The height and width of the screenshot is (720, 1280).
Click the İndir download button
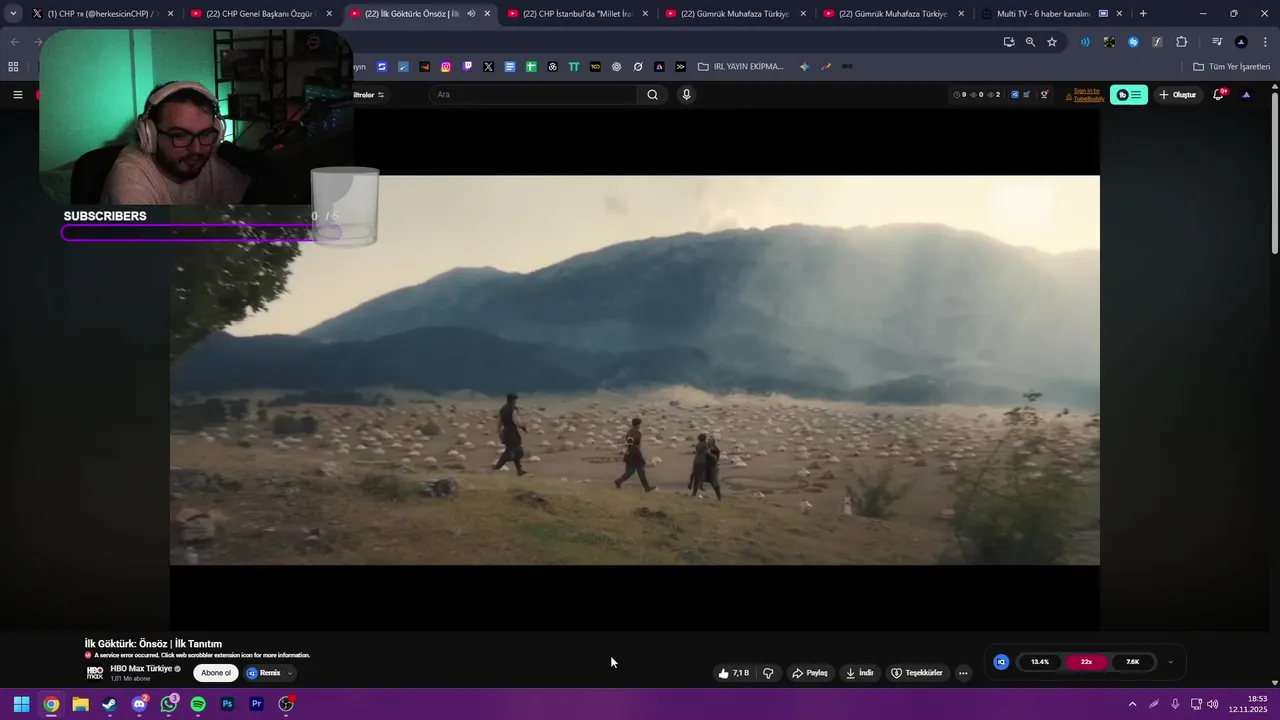[860, 673]
